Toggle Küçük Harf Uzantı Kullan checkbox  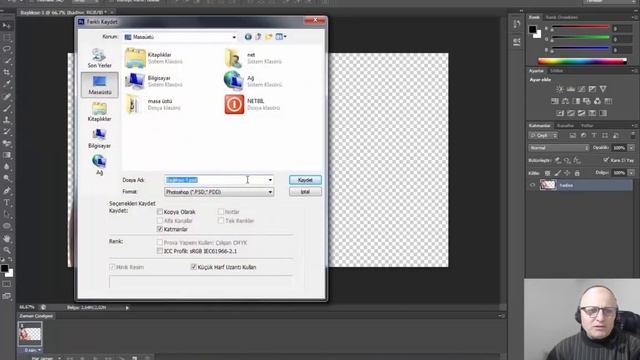click(x=193, y=267)
